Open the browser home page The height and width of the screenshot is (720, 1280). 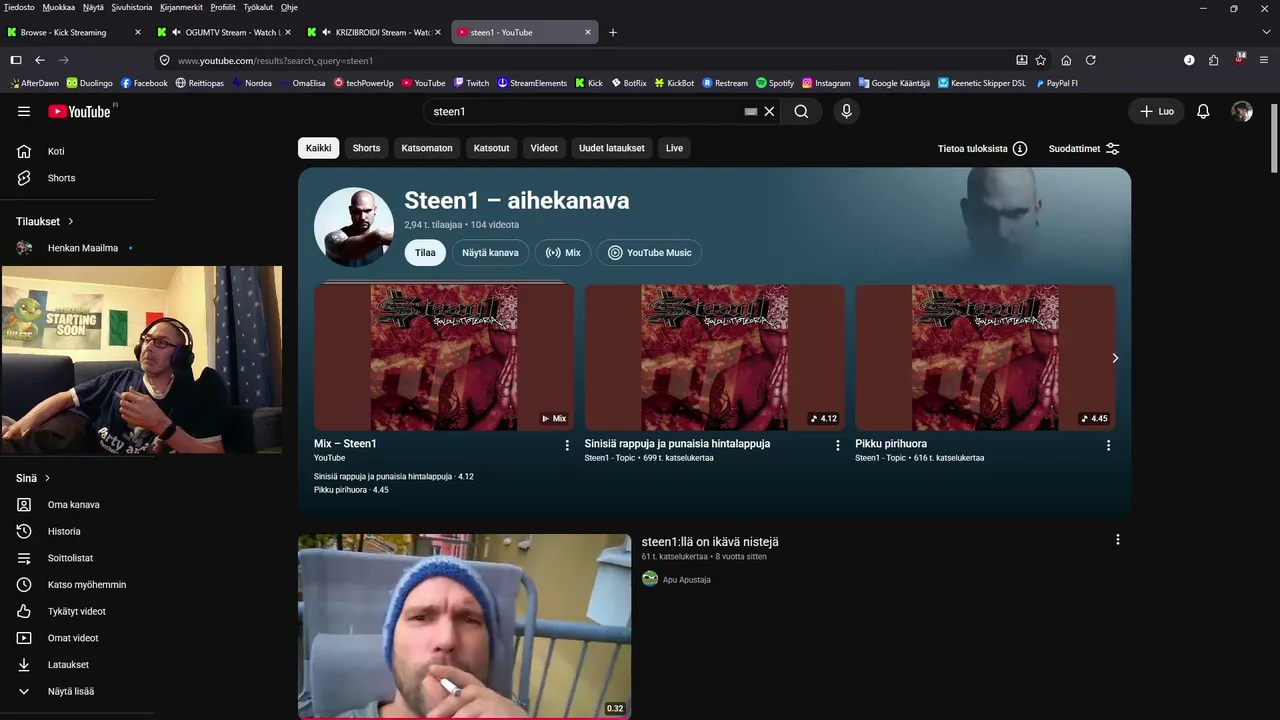[1066, 60]
